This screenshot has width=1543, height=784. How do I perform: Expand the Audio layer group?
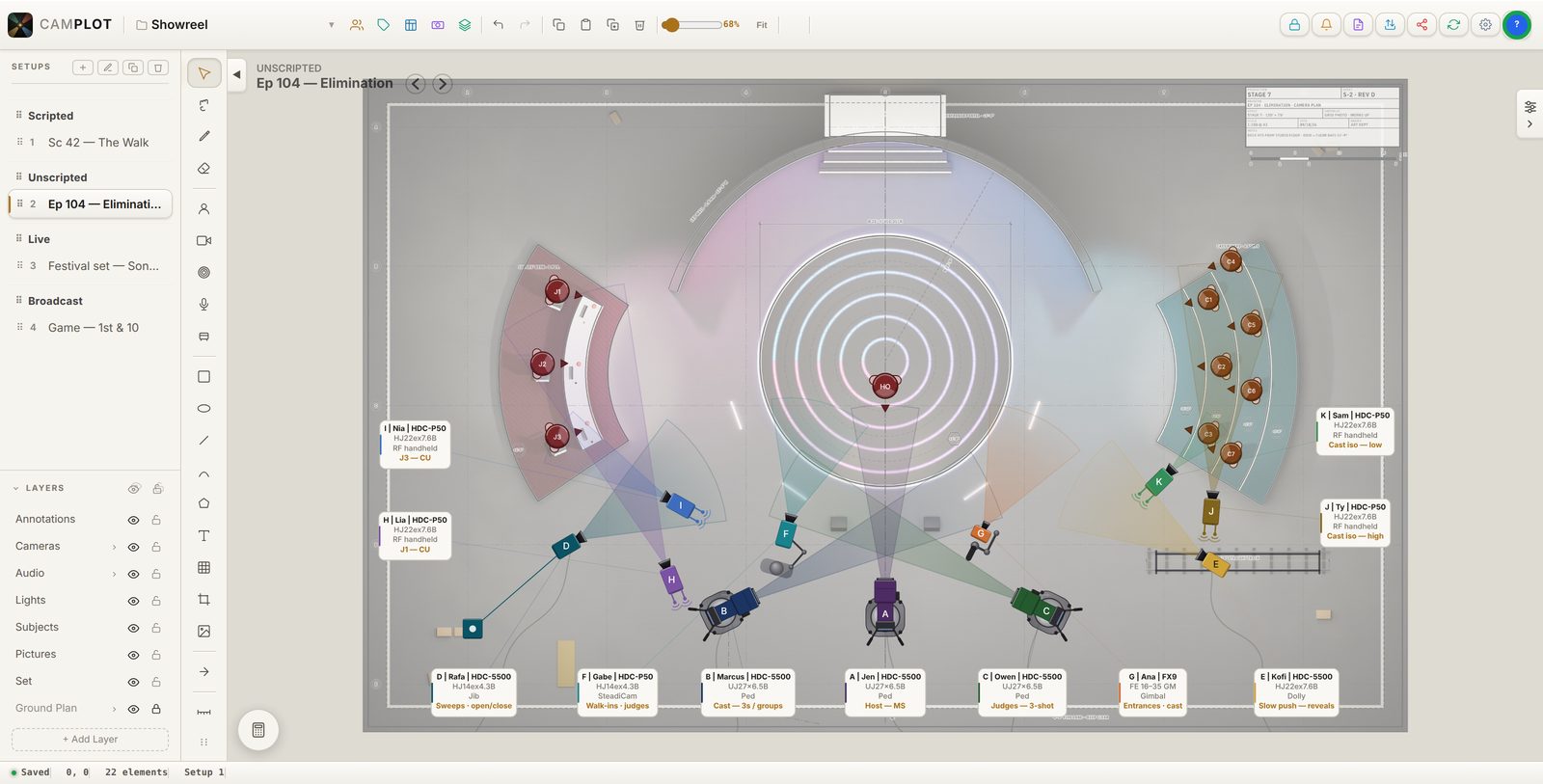coord(114,574)
